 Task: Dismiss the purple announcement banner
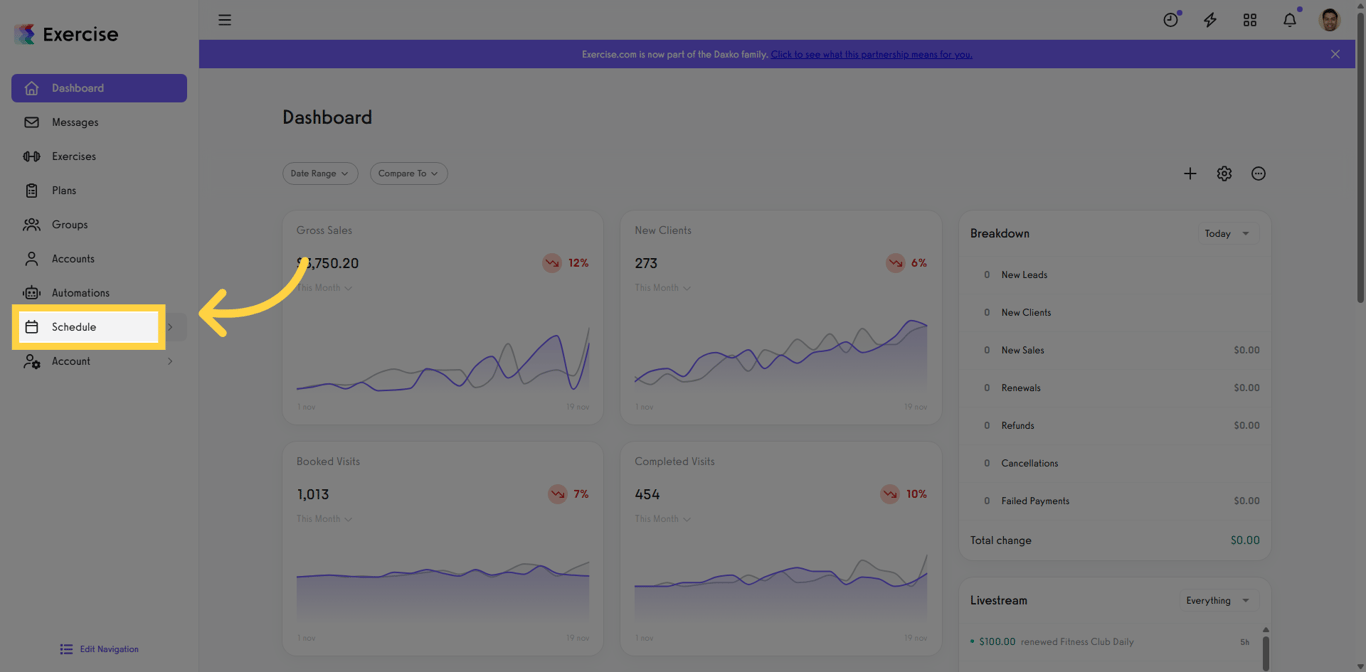click(1335, 54)
